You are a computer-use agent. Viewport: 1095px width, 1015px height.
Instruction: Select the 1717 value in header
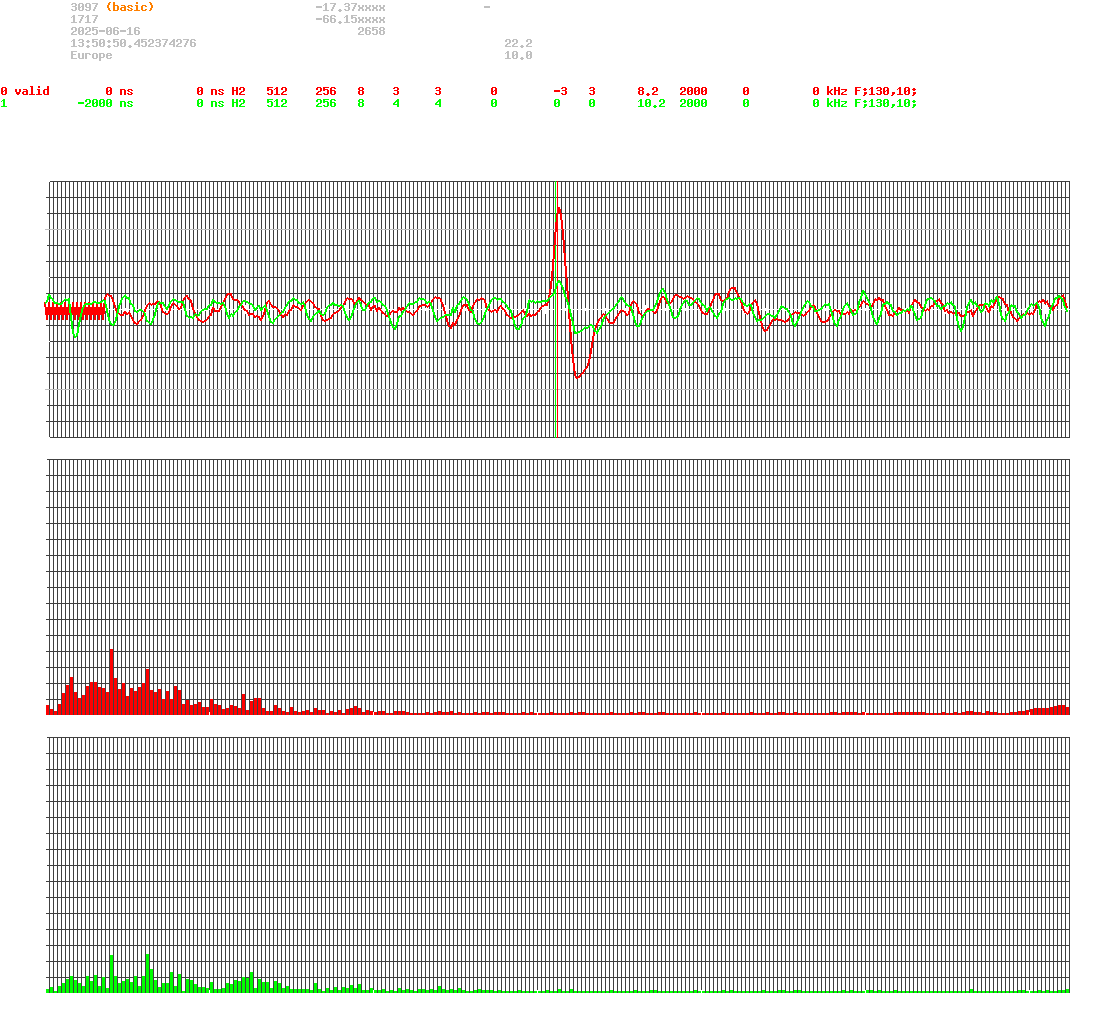[x=84, y=20]
